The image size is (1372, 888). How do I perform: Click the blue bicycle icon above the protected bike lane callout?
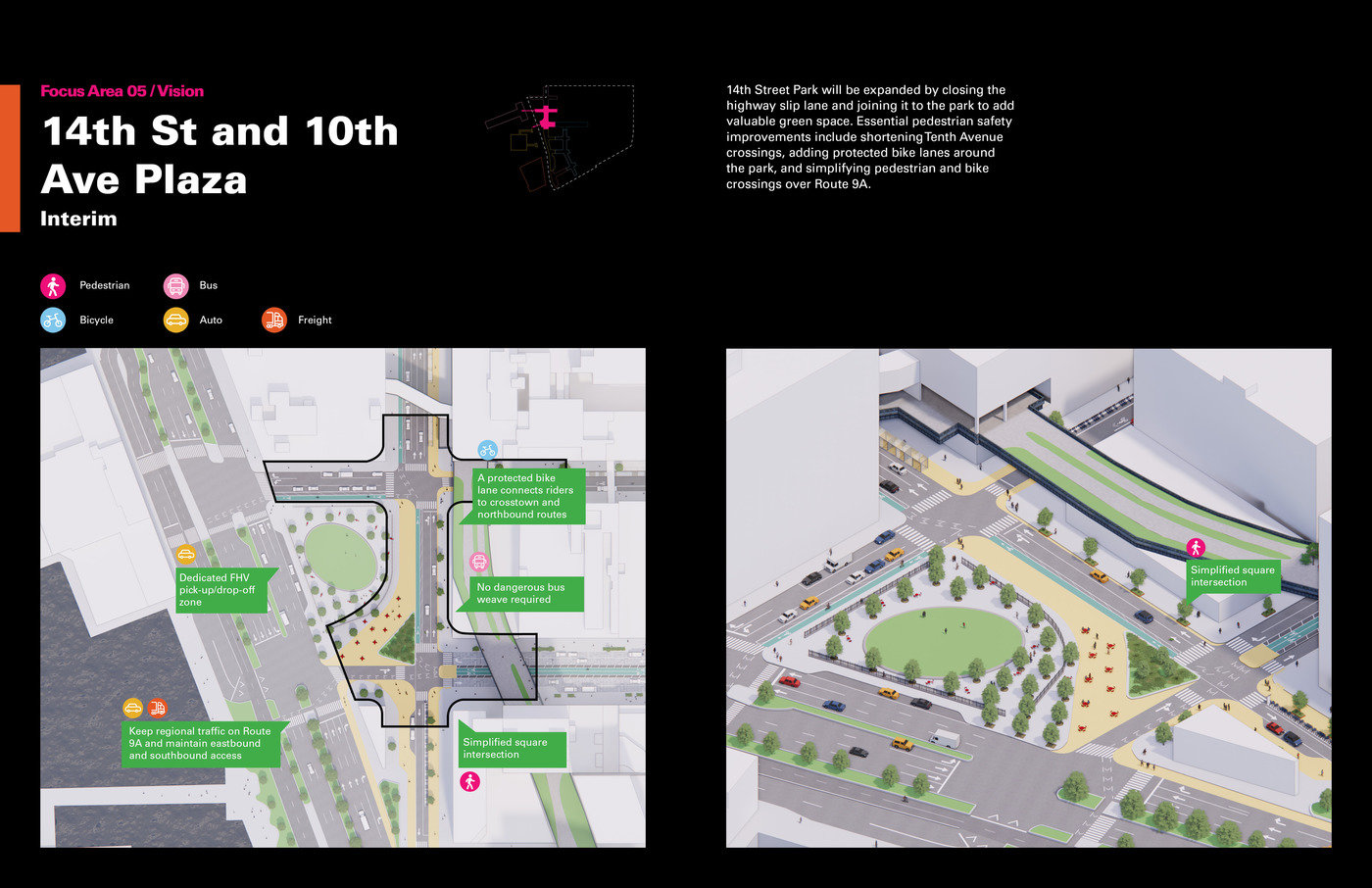(488, 450)
